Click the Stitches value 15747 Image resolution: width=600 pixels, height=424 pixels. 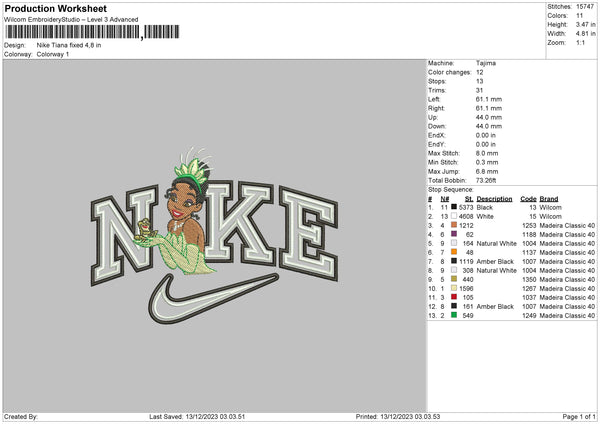585,7
